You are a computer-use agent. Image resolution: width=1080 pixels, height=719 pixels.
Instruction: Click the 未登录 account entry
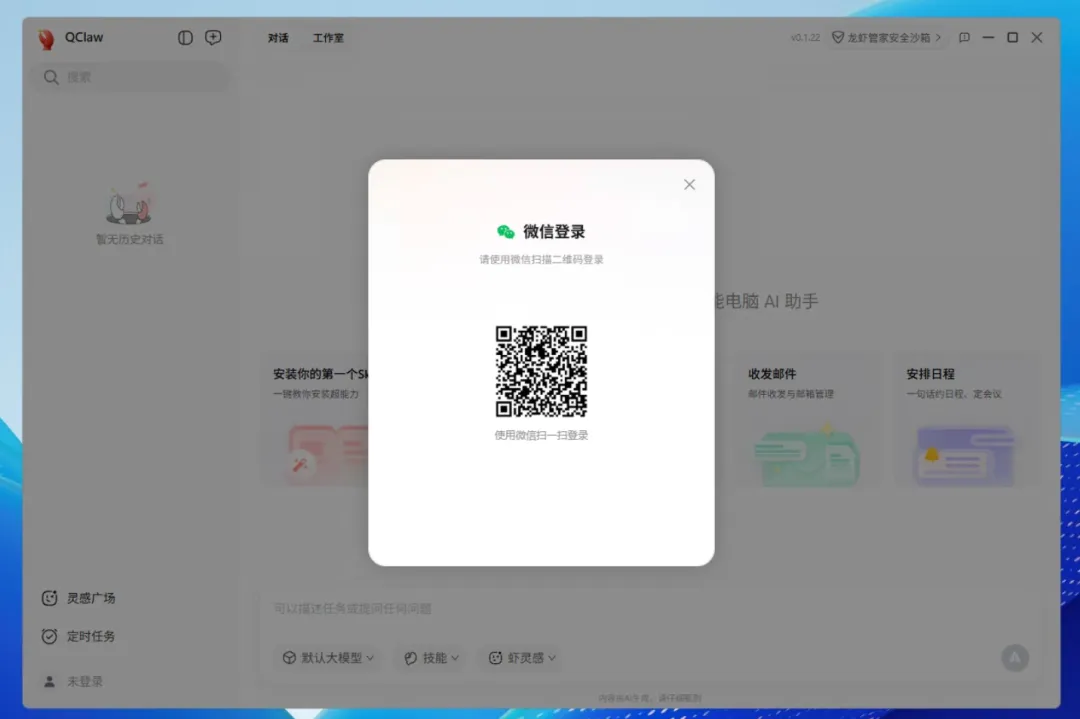(x=73, y=682)
